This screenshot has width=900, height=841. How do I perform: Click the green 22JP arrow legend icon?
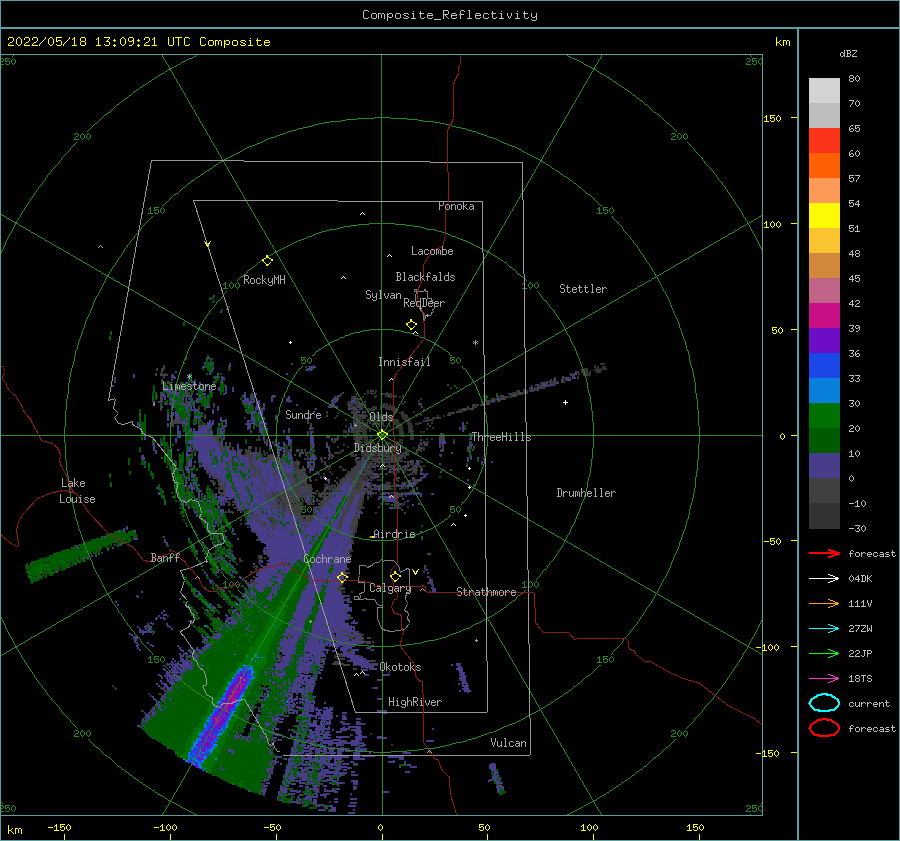[x=824, y=653]
